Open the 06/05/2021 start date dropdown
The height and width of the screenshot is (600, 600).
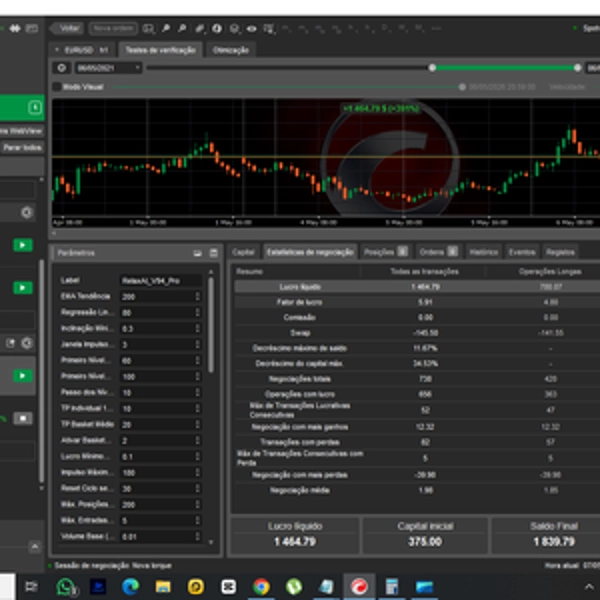(108, 68)
